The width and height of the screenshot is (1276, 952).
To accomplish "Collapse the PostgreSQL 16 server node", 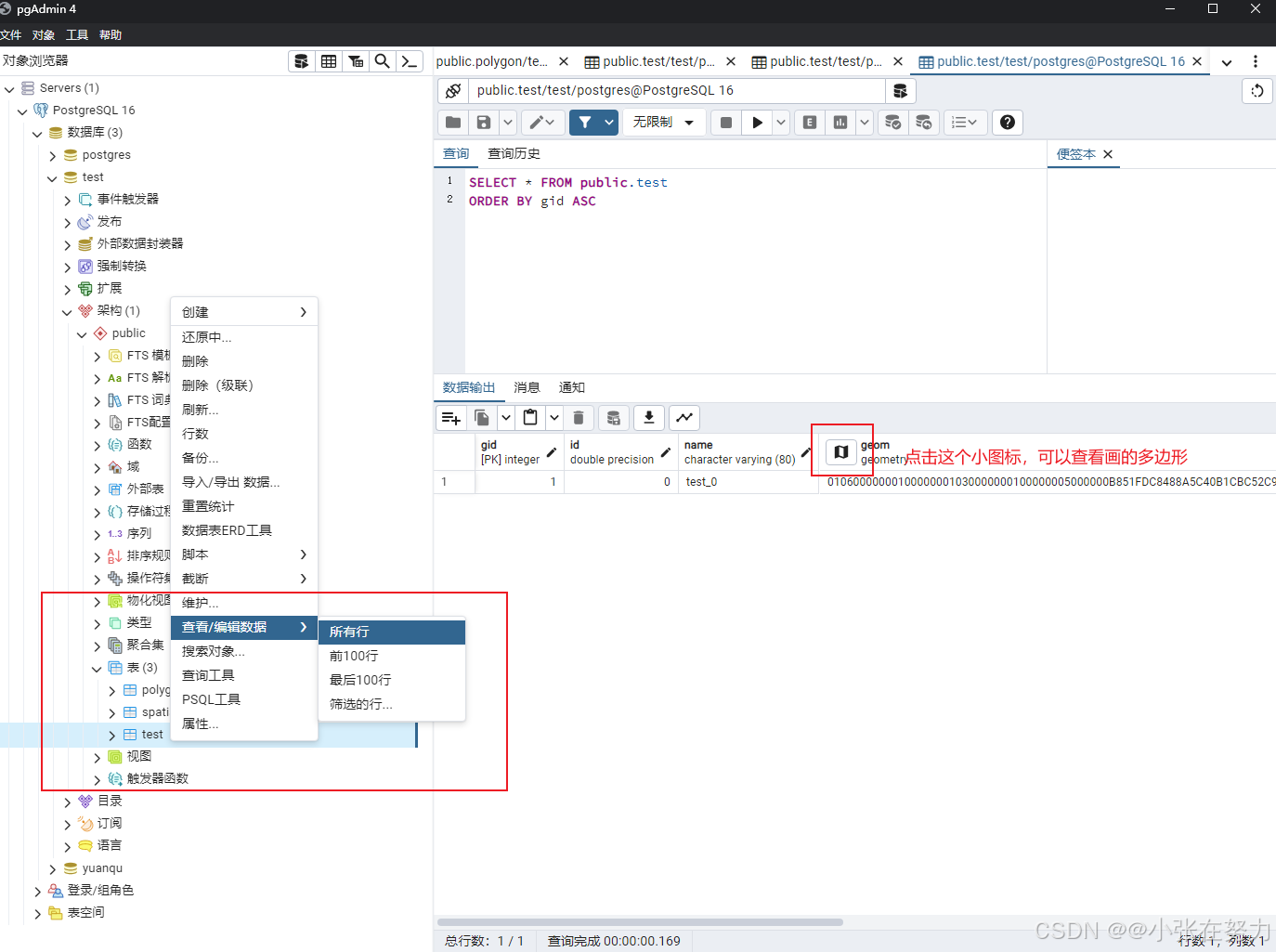I will 22,111.
